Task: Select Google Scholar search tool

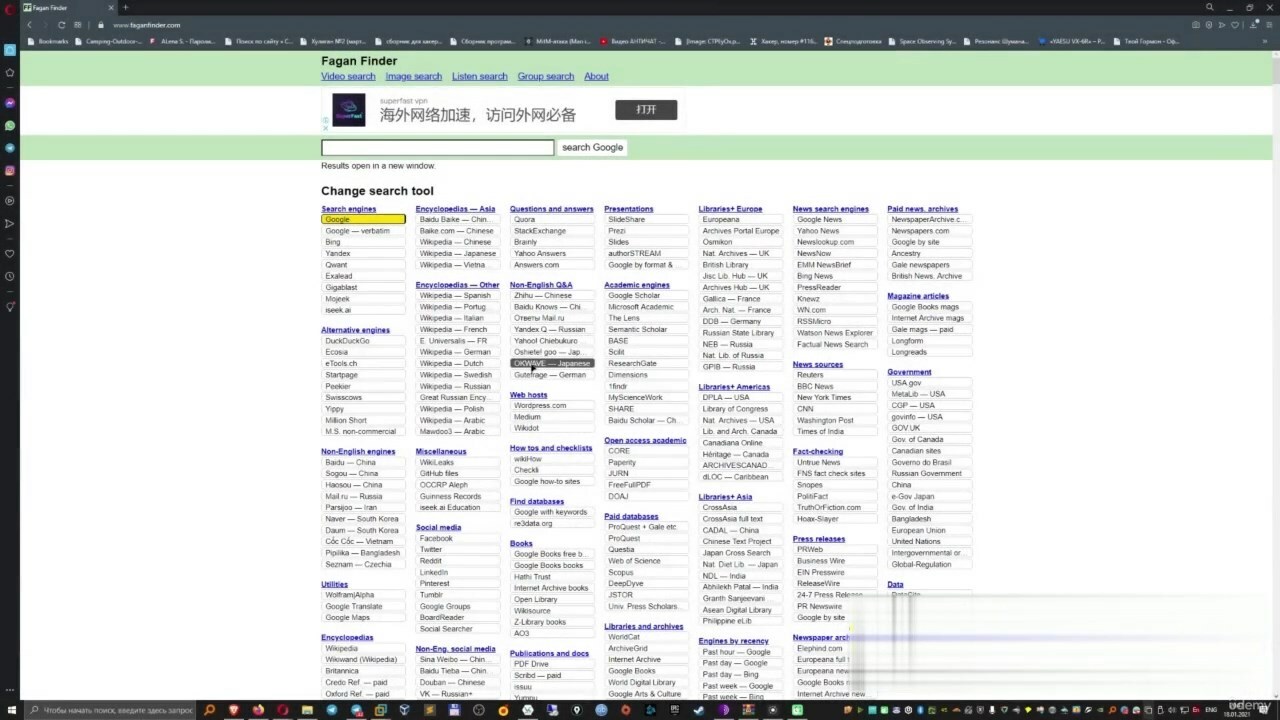Action: (x=646, y=295)
